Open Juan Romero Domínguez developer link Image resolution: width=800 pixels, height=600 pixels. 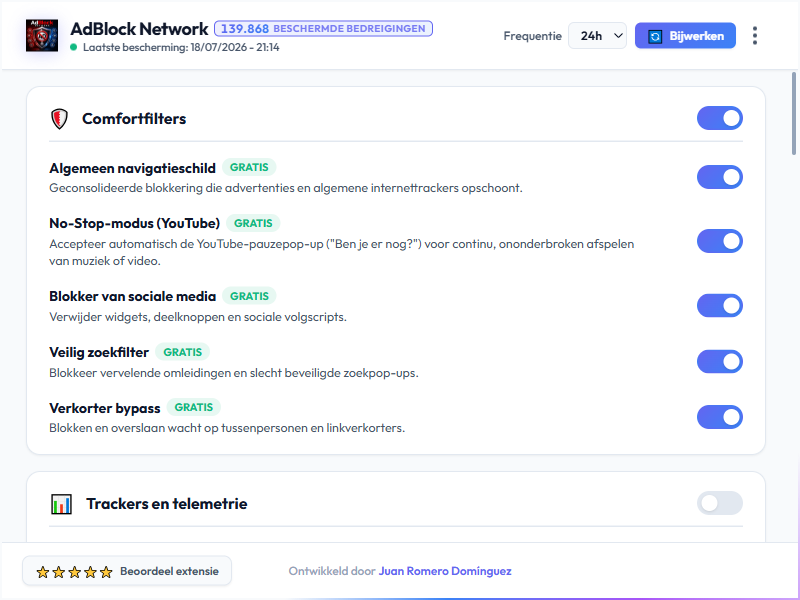click(x=445, y=571)
